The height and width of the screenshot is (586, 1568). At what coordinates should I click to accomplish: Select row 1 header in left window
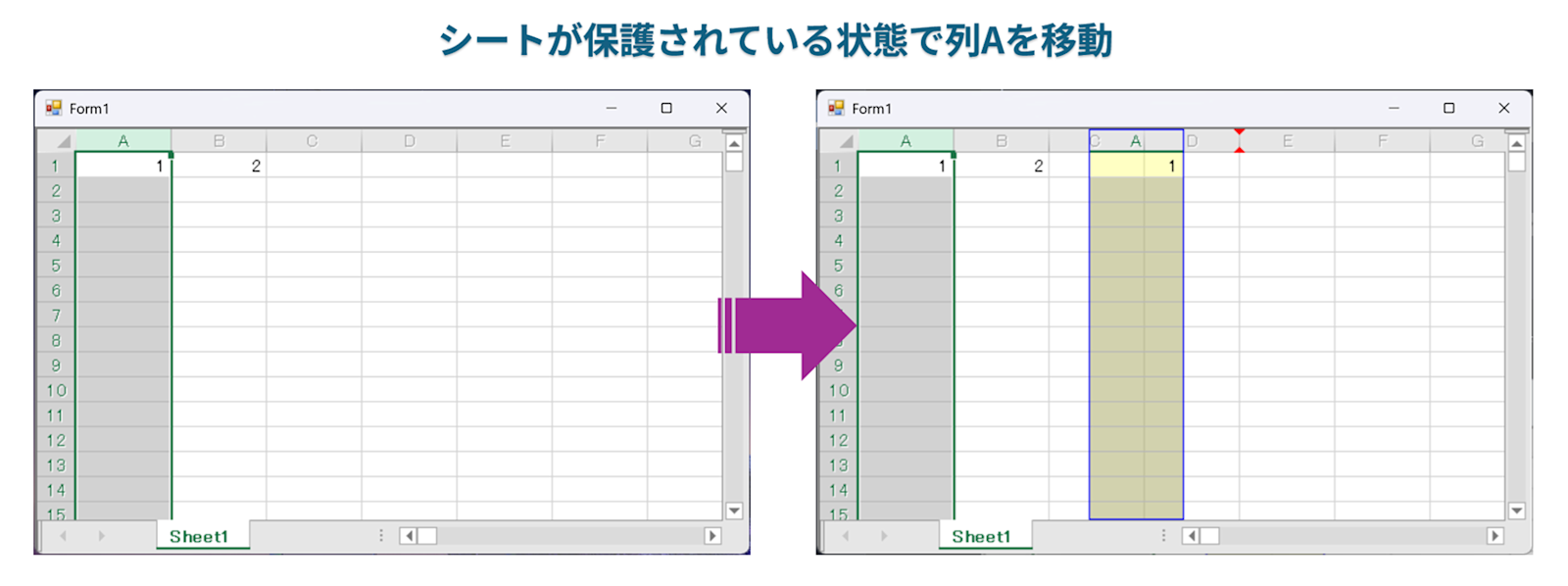(57, 166)
